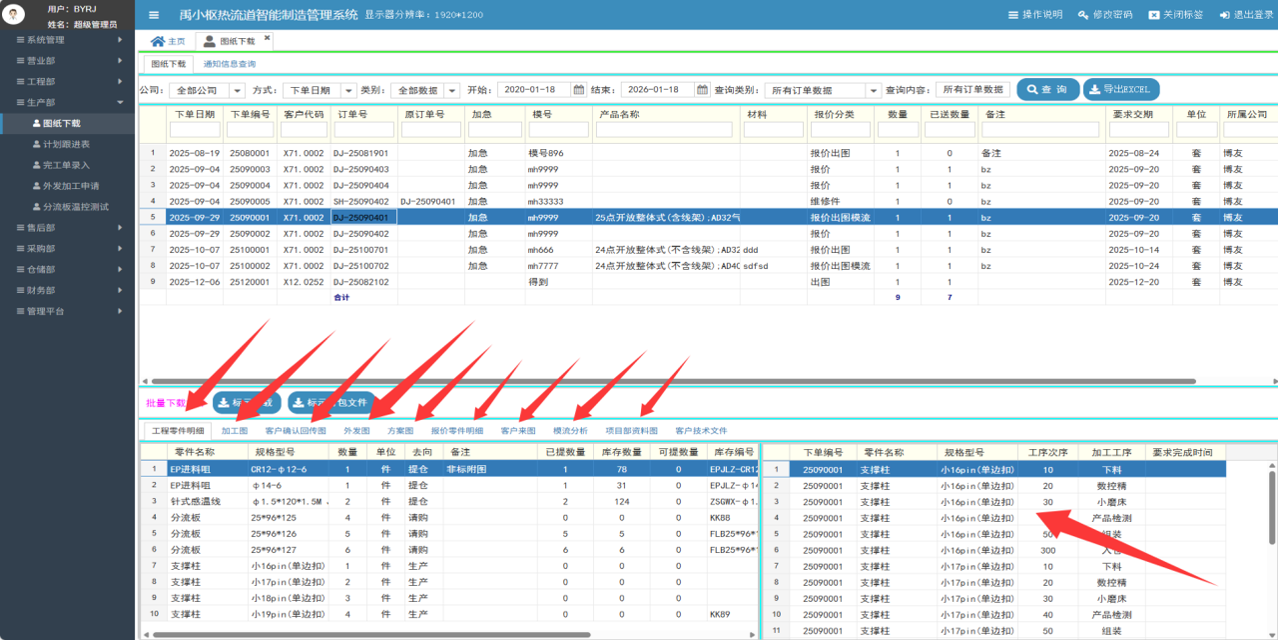Click the 关闭标签 icon in header

coord(1154,15)
